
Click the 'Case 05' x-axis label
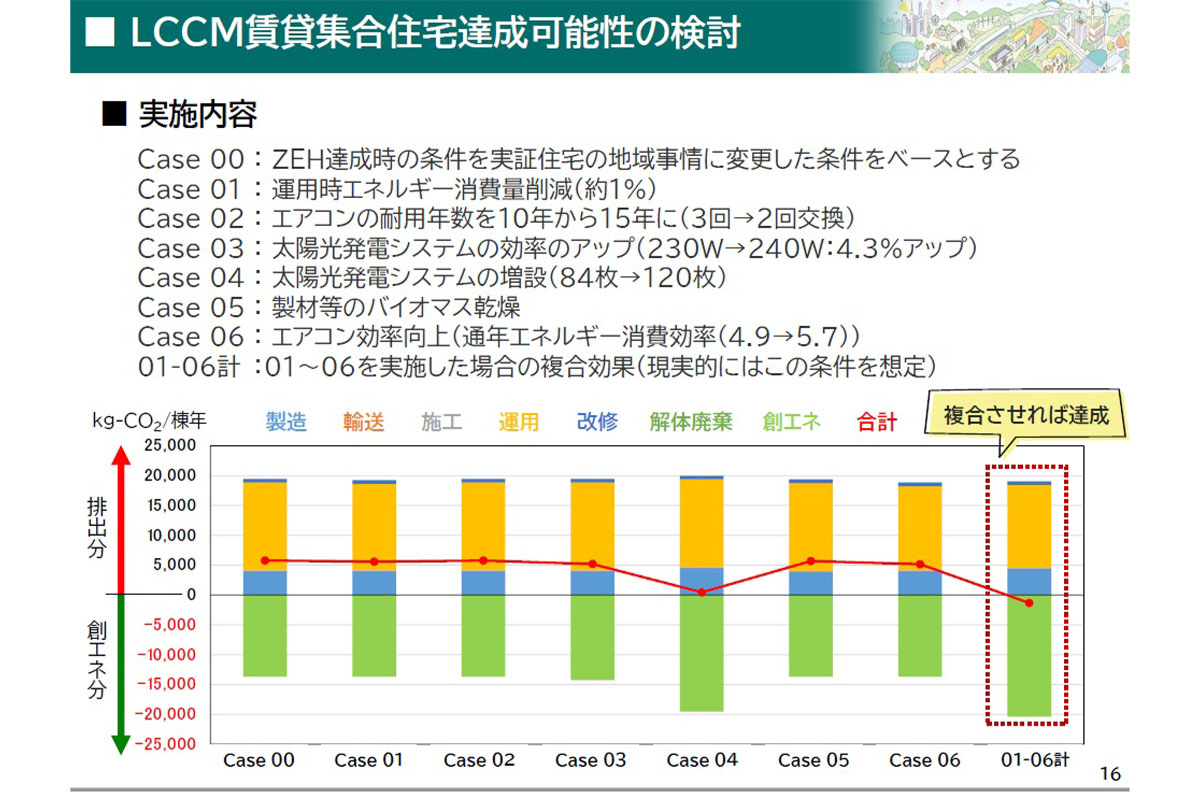click(813, 761)
